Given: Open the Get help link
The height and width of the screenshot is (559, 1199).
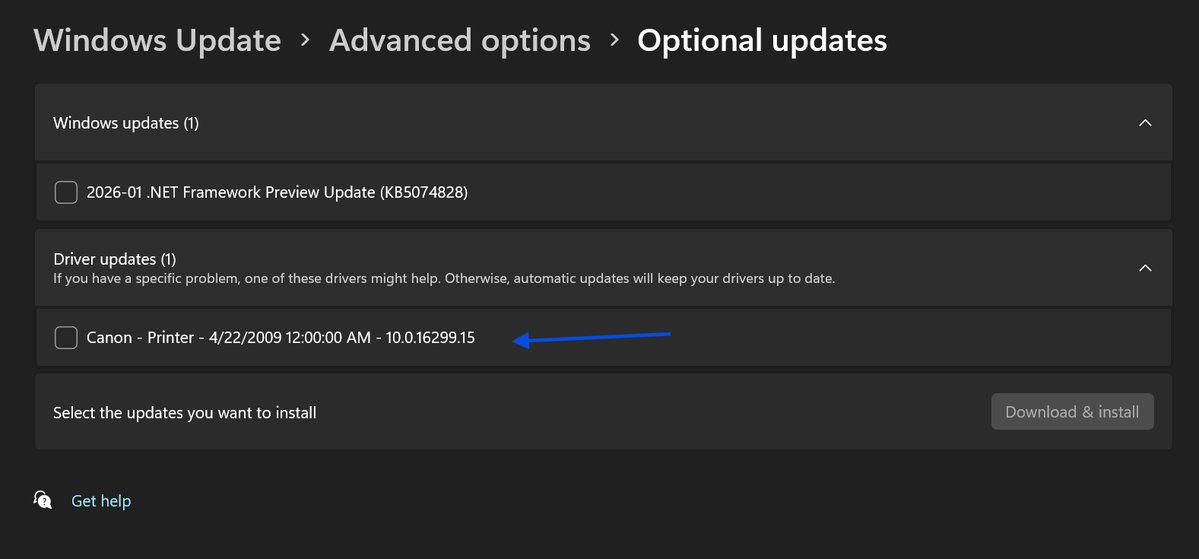Looking at the screenshot, I should pos(101,501).
